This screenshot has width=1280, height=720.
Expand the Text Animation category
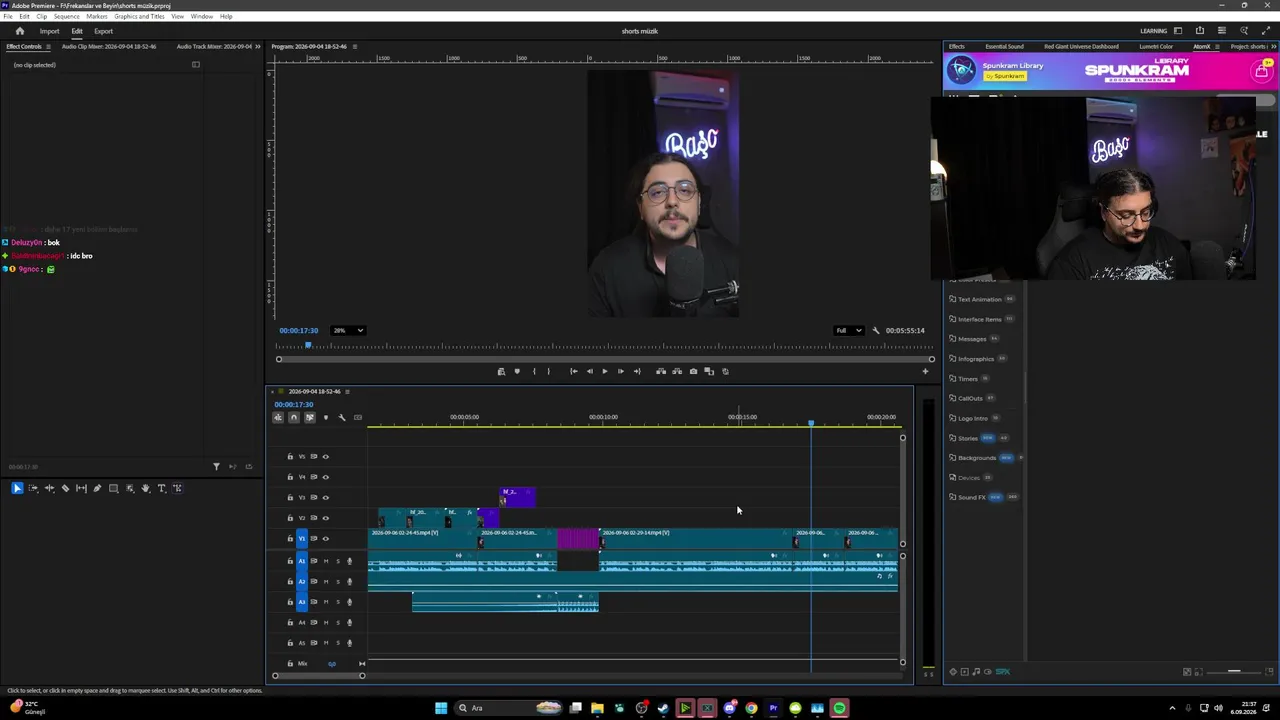coord(979,299)
